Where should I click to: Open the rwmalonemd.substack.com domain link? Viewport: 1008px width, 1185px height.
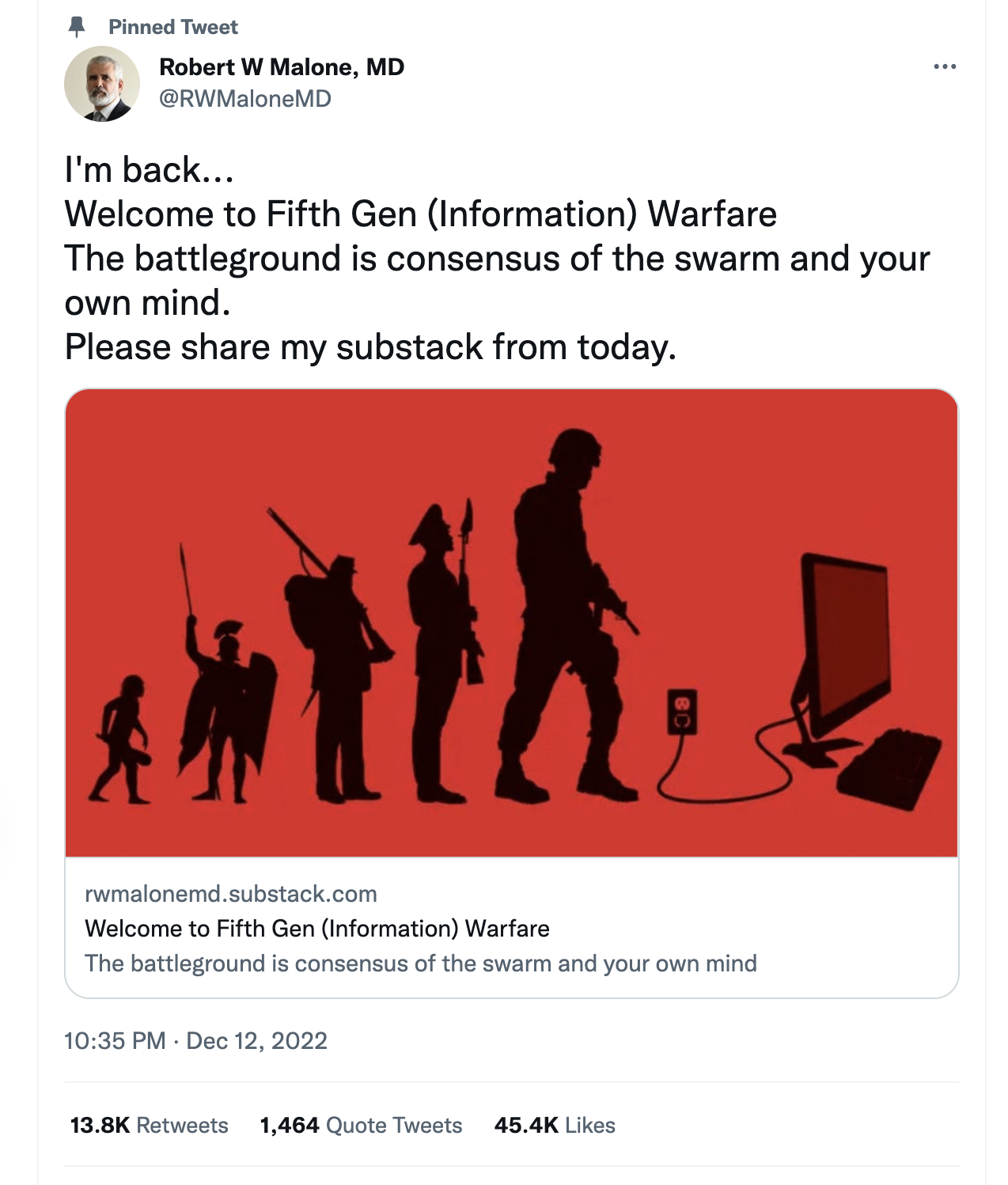tap(231, 894)
